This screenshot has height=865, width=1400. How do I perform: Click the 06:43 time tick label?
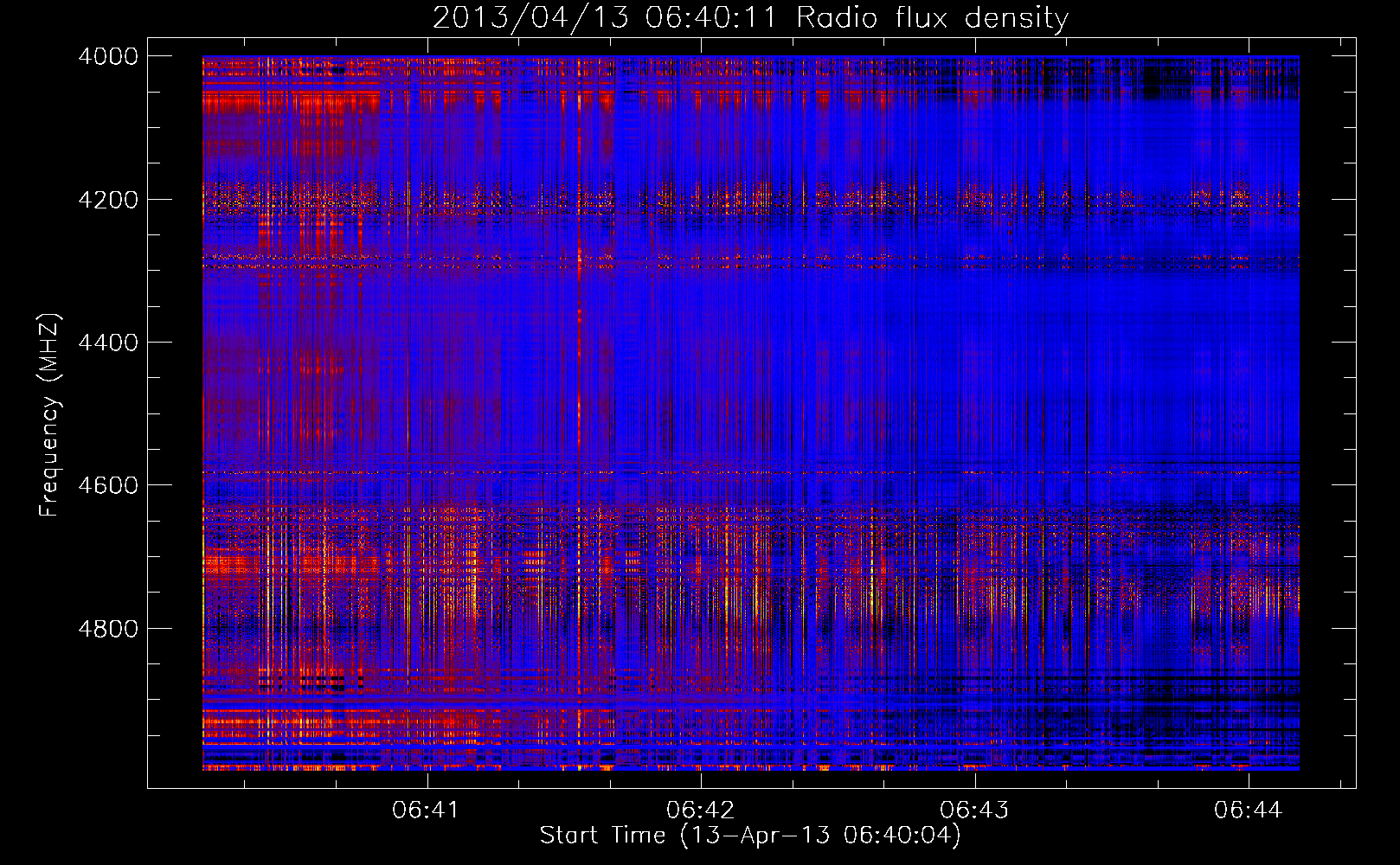[973, 811]
